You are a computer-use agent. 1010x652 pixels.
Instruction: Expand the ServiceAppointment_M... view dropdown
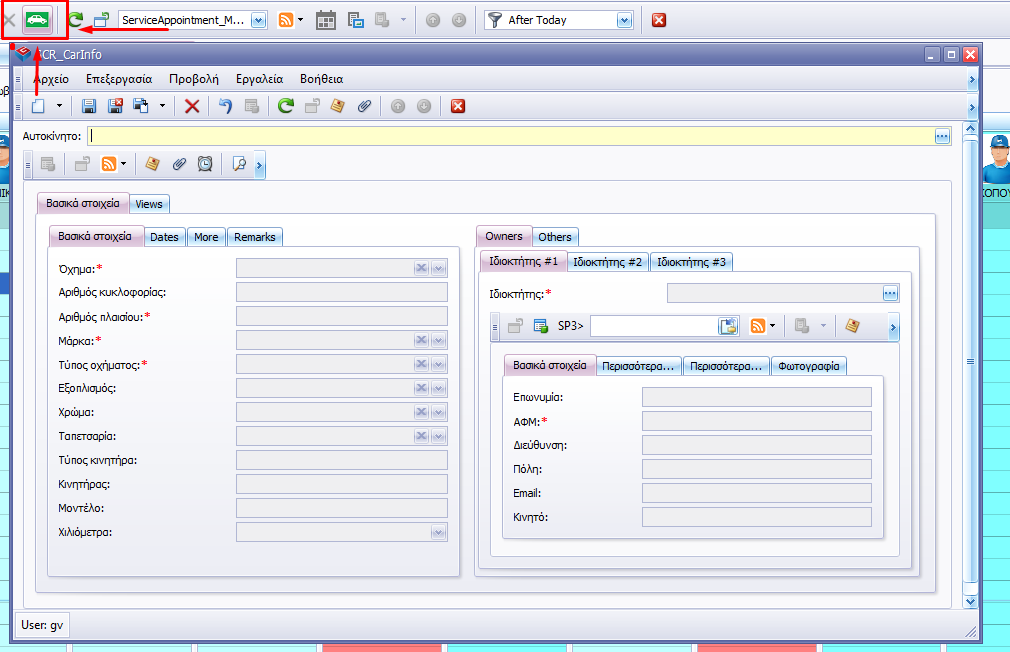click(x=258, y=20)
